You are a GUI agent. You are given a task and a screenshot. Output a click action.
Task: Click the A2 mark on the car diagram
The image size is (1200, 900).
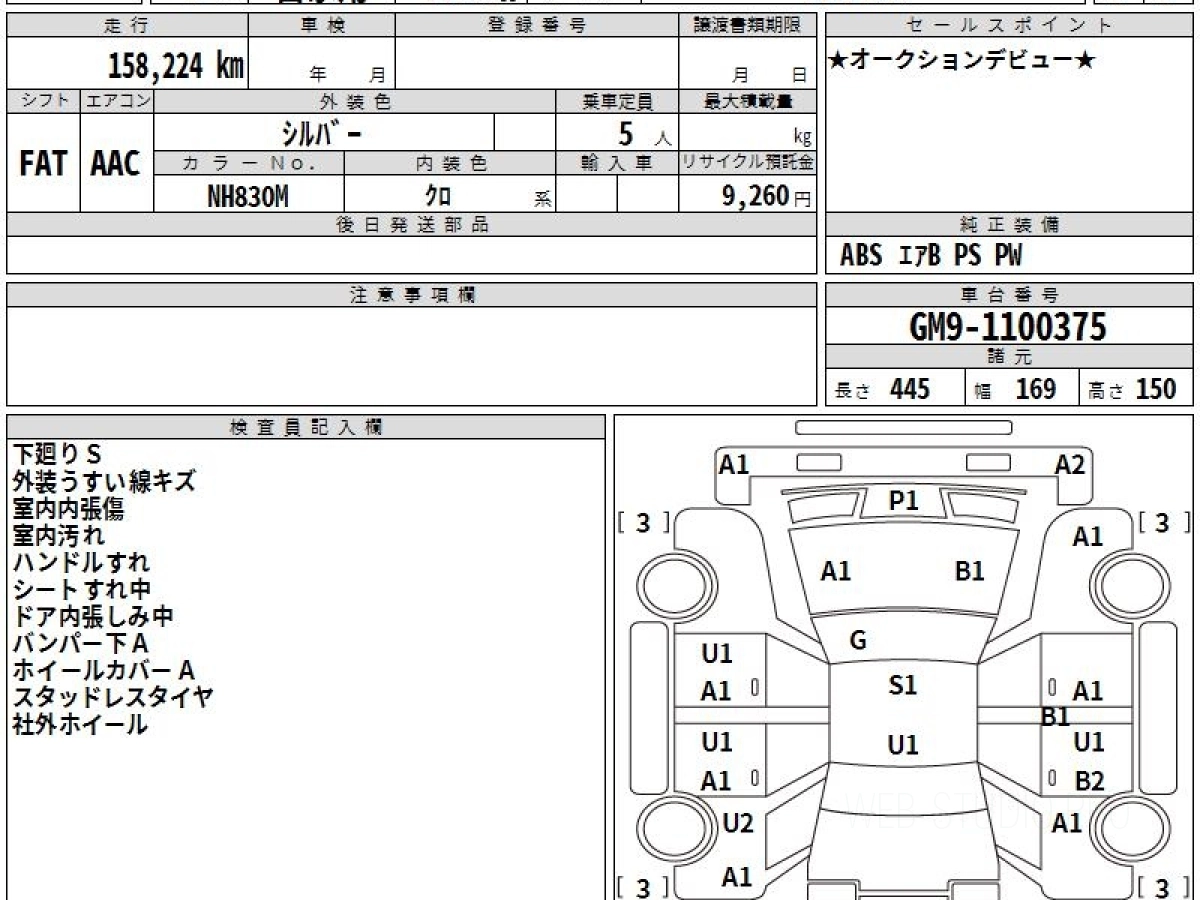pyautogui.click(x=1070, y=464)
